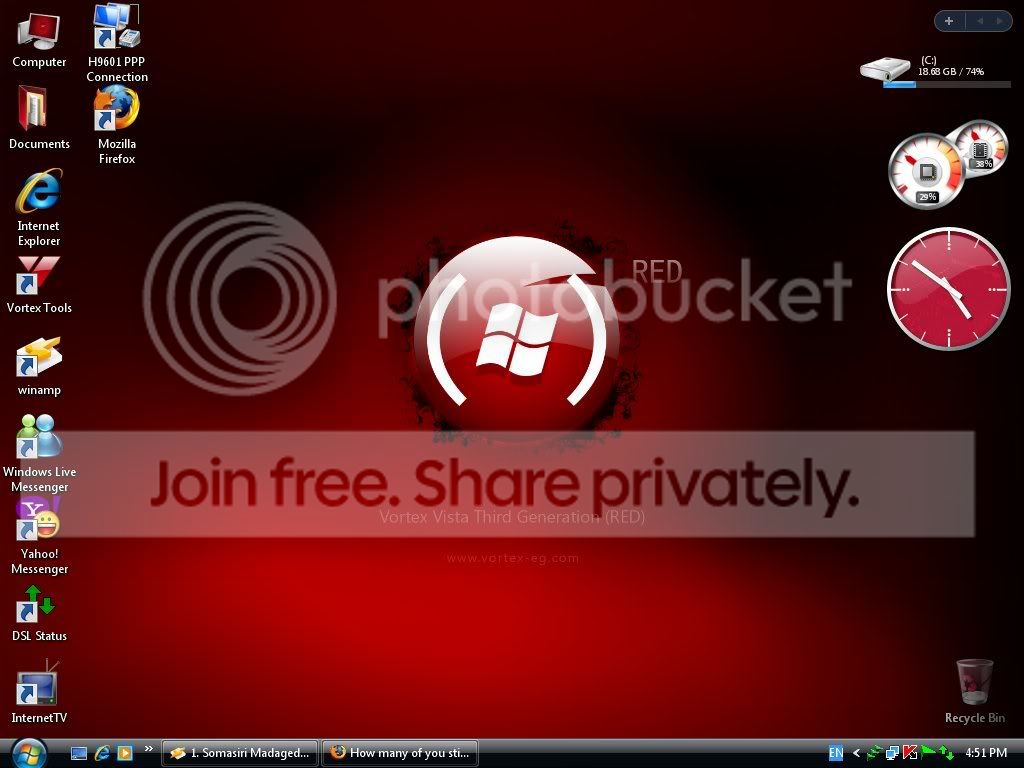Click the memory meter dial showing 38%
The image size is (1024, 768).
pyautogui.click(x=982, y=149)
